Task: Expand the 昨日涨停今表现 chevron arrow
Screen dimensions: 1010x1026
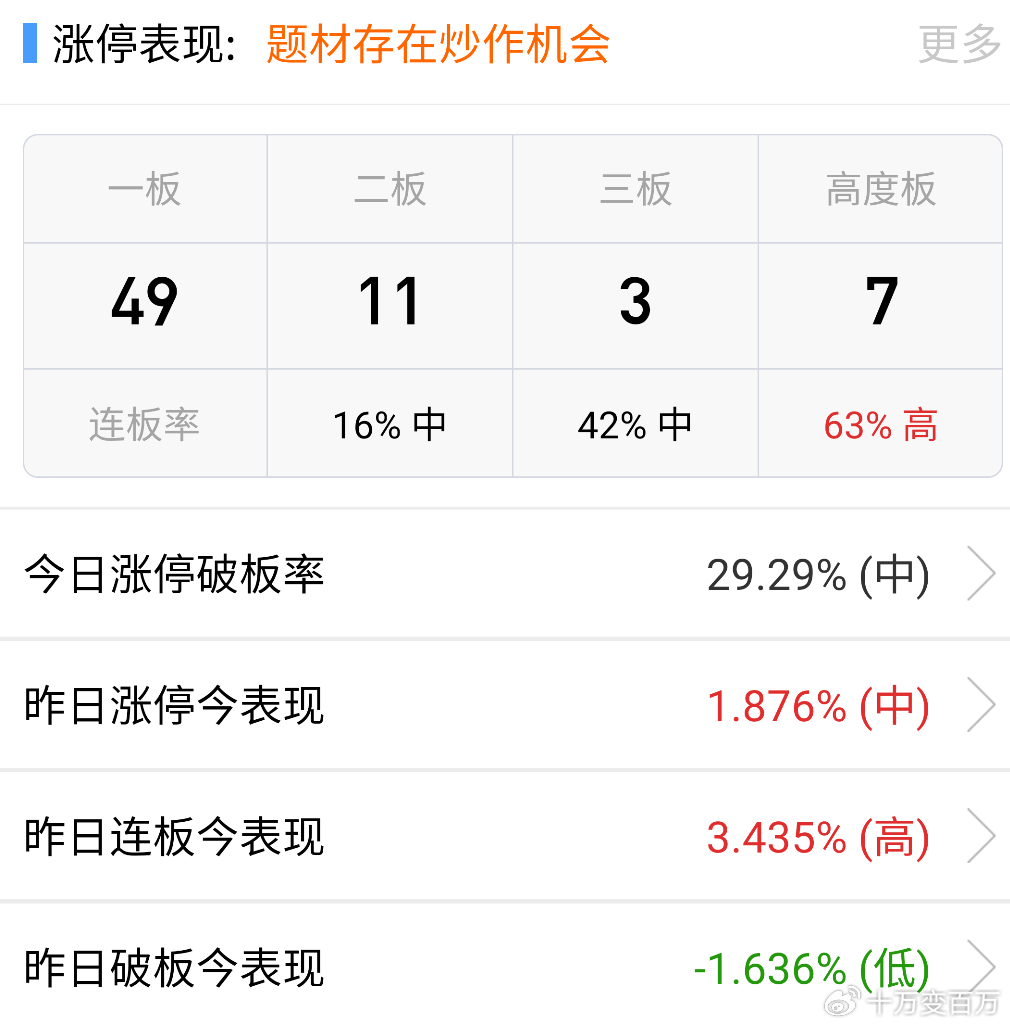Action: [x=981, y=706]
